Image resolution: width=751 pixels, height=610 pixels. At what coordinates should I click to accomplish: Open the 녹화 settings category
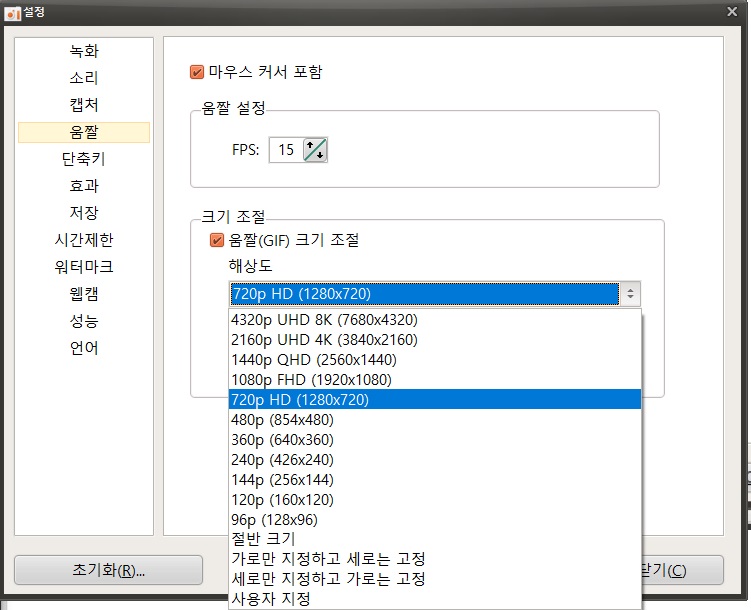[84, 51]
